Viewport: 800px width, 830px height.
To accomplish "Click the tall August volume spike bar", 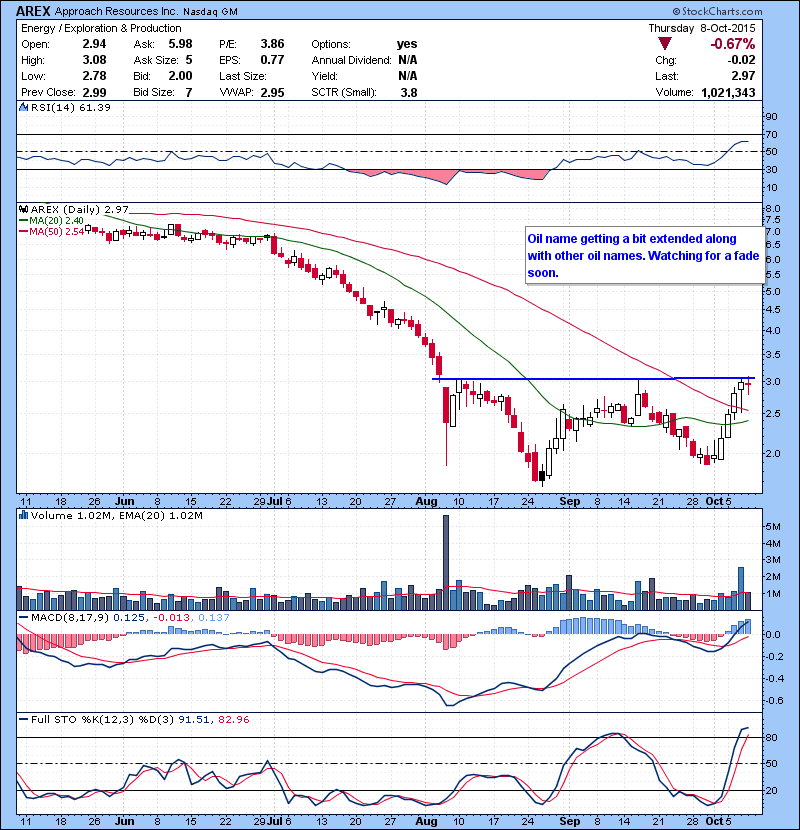I will click(445, 563).
